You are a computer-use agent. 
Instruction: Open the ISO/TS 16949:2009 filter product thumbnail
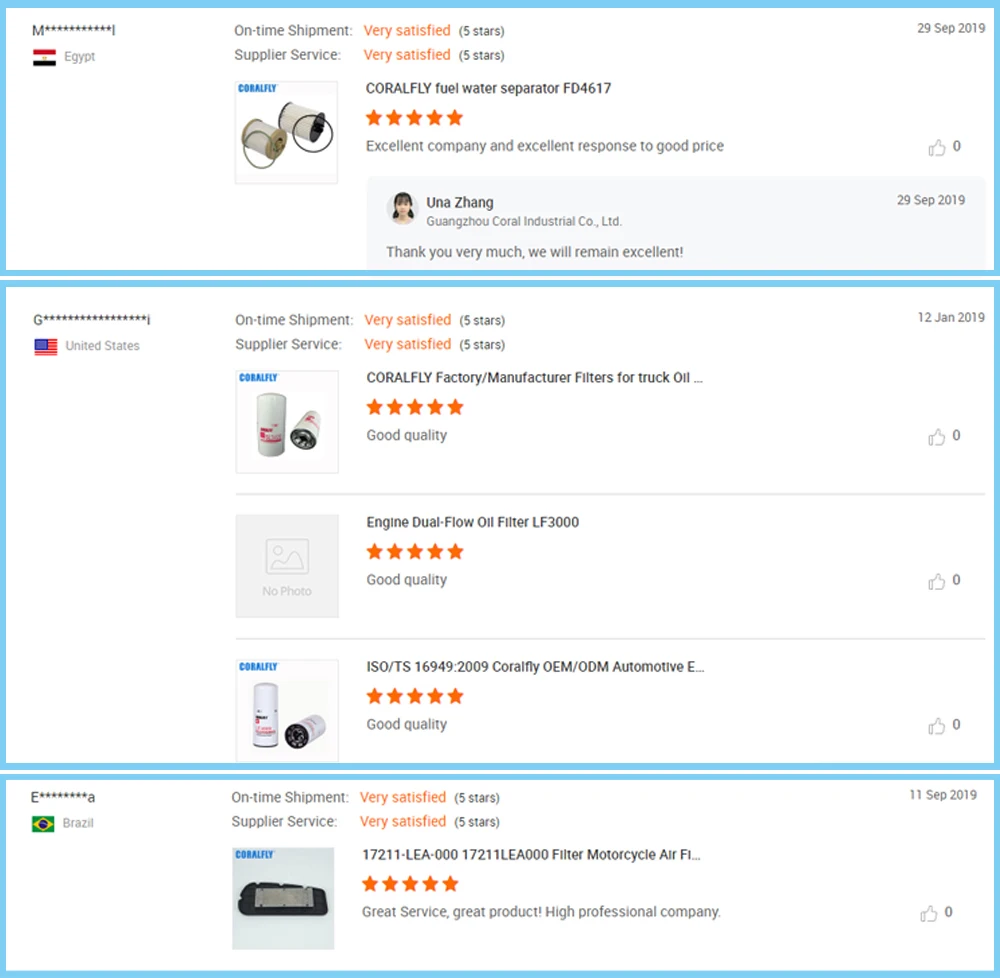(287, 708)
